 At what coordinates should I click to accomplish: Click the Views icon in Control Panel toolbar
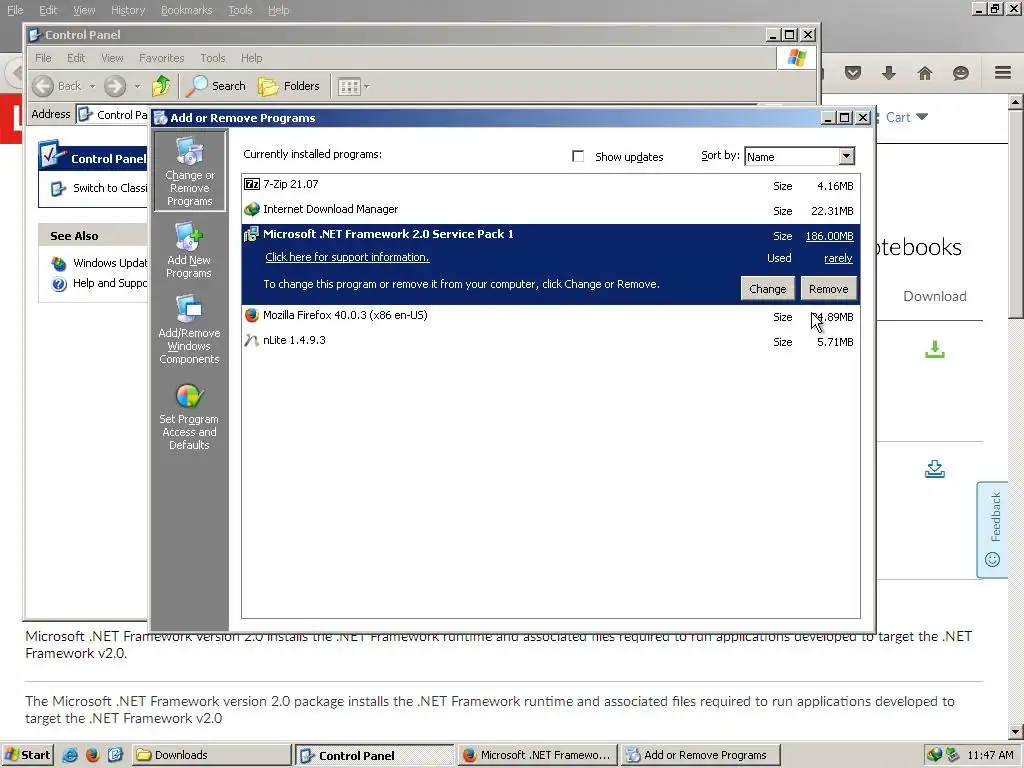click(349, 87)
